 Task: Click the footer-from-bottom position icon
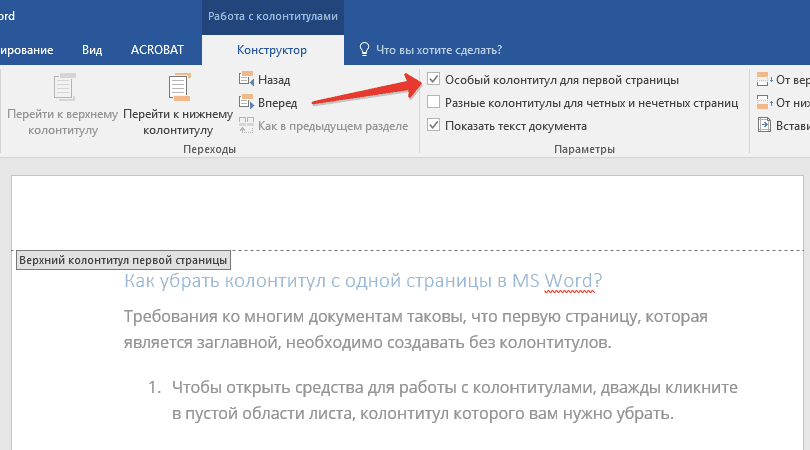[x=764, y=102]
